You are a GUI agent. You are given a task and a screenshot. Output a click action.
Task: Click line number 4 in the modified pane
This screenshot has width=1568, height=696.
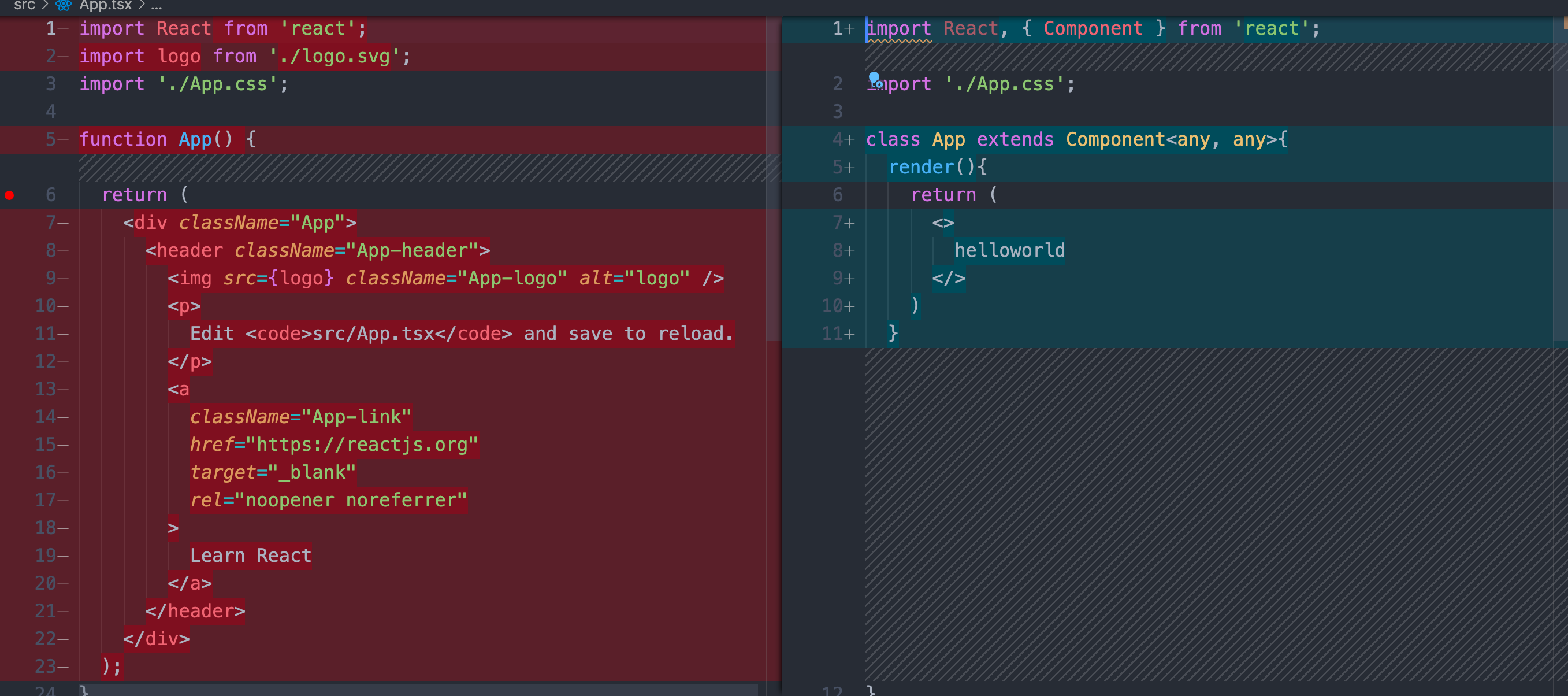pos(837,139)
